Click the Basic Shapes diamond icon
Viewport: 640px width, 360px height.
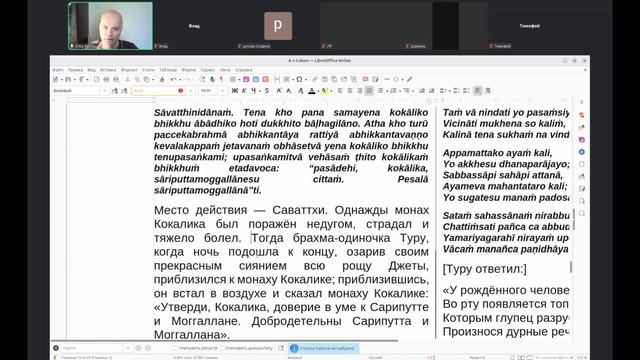coord(396,80)
